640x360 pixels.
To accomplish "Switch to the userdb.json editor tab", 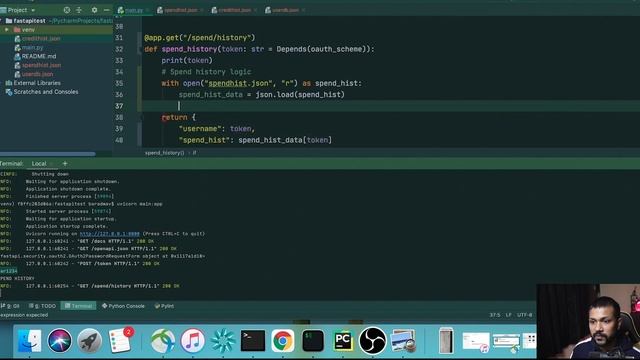I will point(285,10).
